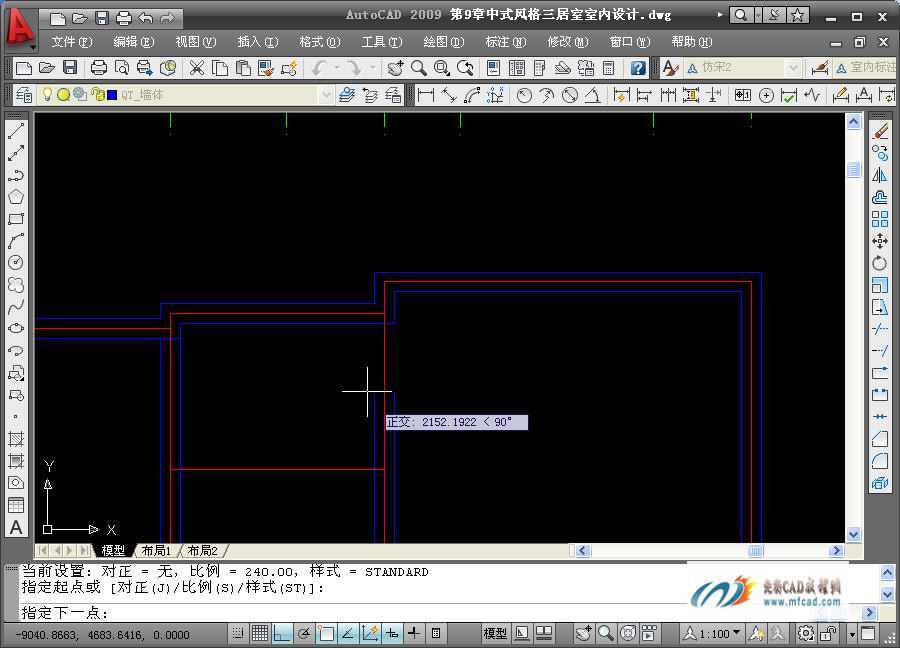Click the Favorites star button in title bar
The width and height of the screenshot is (900, 648).
797,15
